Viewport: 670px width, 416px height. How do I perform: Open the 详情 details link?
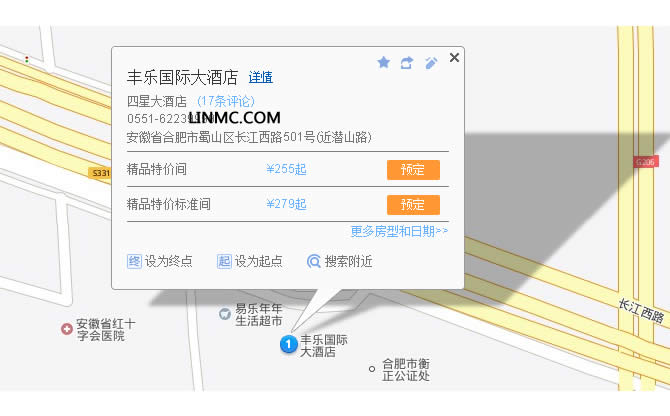point(261,77)
